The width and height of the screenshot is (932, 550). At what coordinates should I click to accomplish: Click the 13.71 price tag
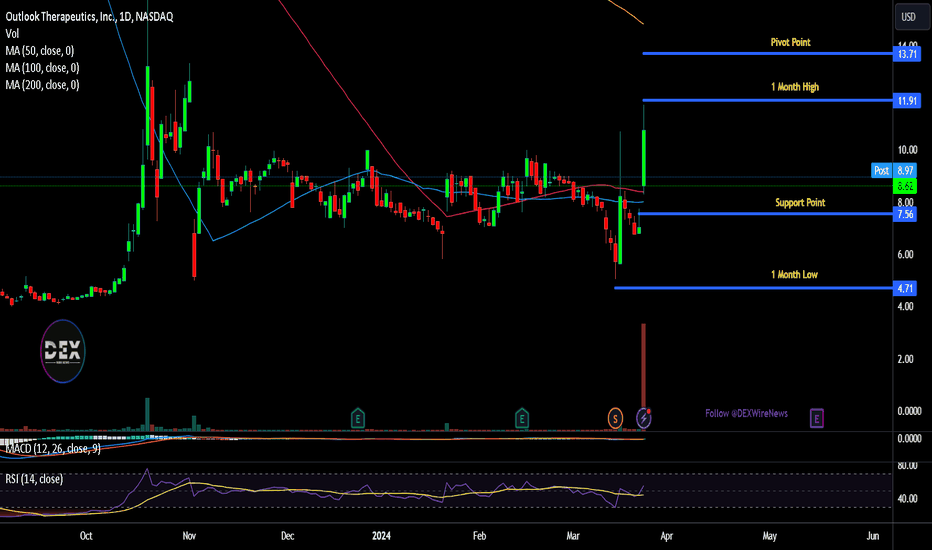tap(907, 54)
